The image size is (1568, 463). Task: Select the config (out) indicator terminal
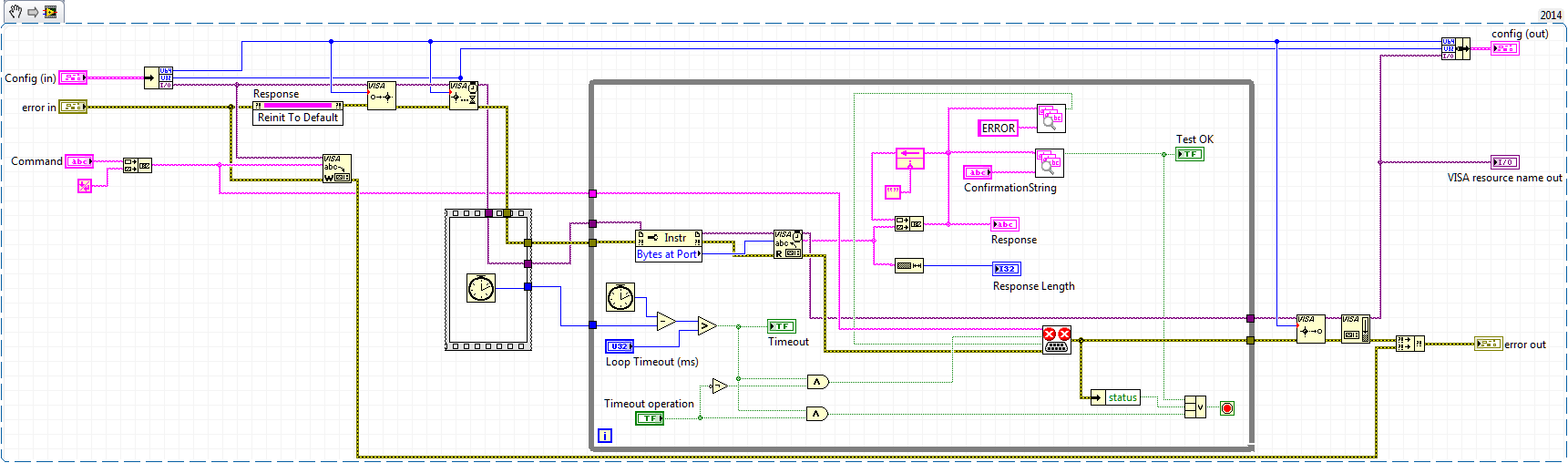1505,48
